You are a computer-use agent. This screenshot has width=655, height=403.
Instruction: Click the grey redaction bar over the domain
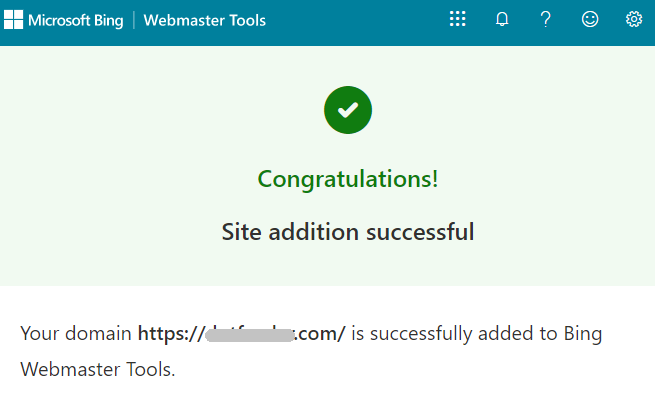pos(250,335)
